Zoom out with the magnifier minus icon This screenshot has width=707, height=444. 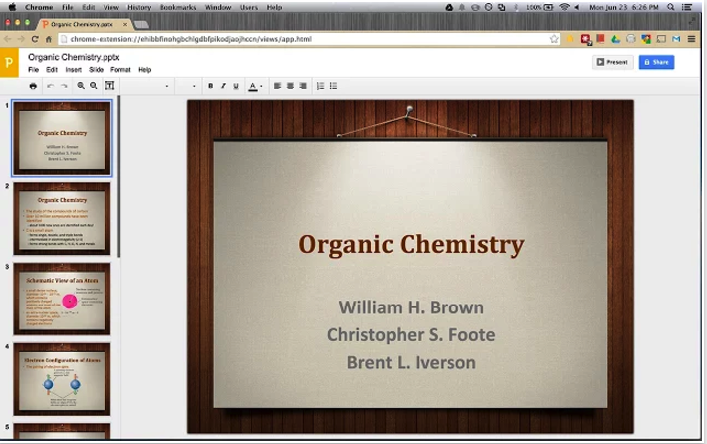click(94, 86)
